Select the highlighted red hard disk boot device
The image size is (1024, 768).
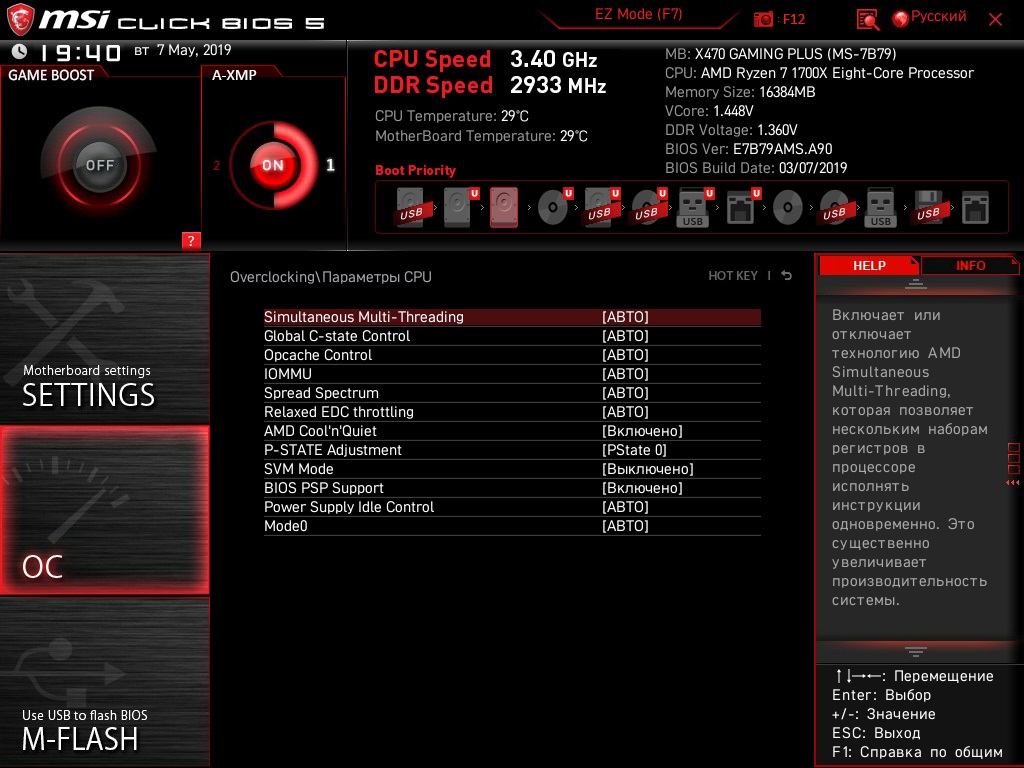click(x=504, y=207)
